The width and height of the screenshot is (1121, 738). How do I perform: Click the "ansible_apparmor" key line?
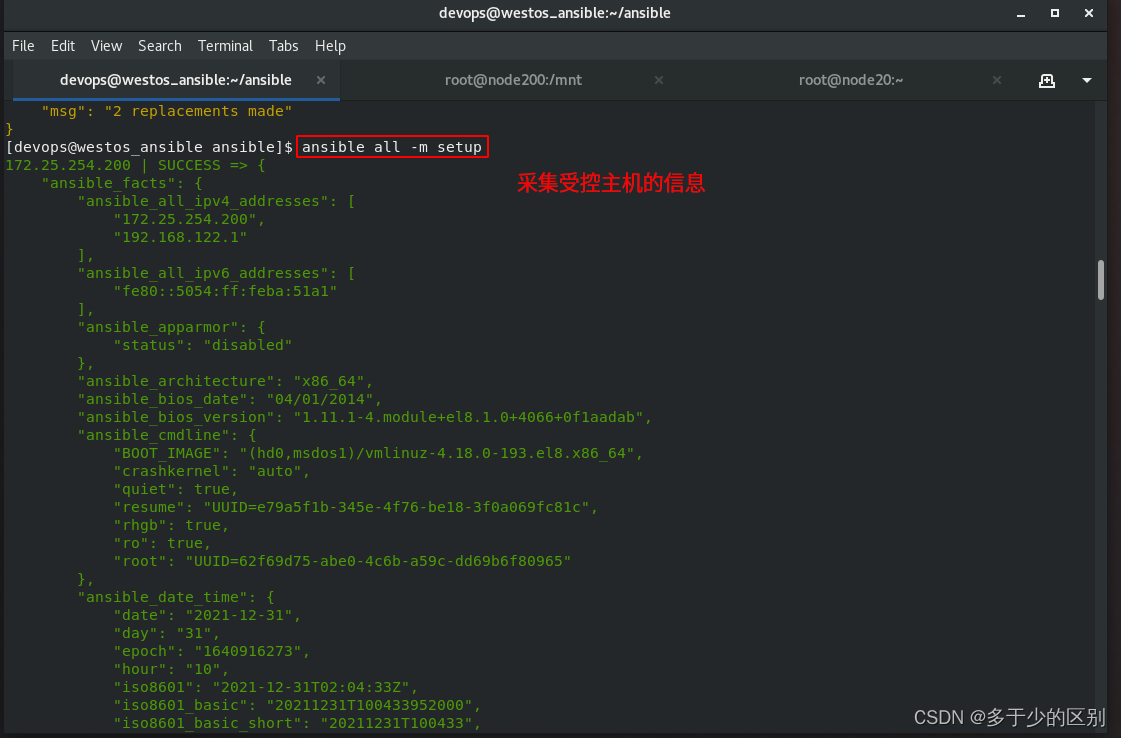coord(172,327)
